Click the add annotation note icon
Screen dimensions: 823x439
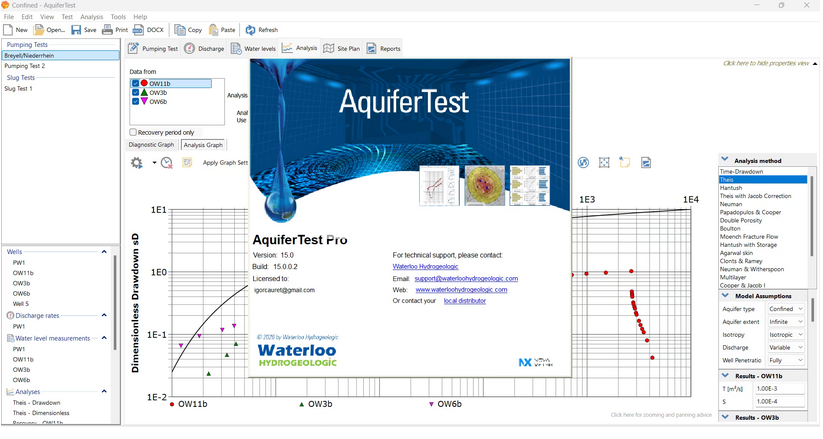625,162
